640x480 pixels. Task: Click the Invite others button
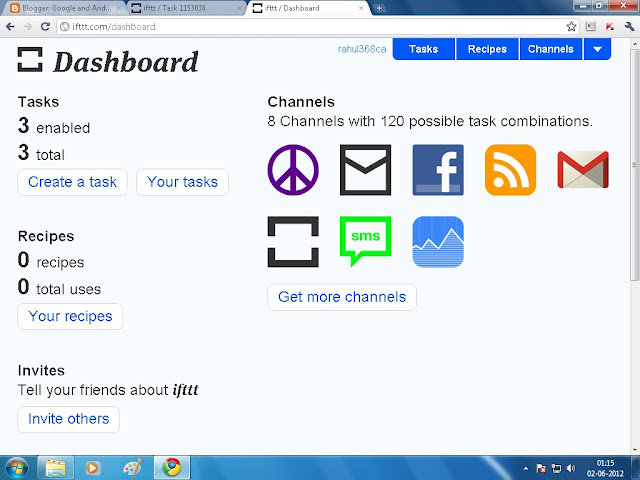69,419
